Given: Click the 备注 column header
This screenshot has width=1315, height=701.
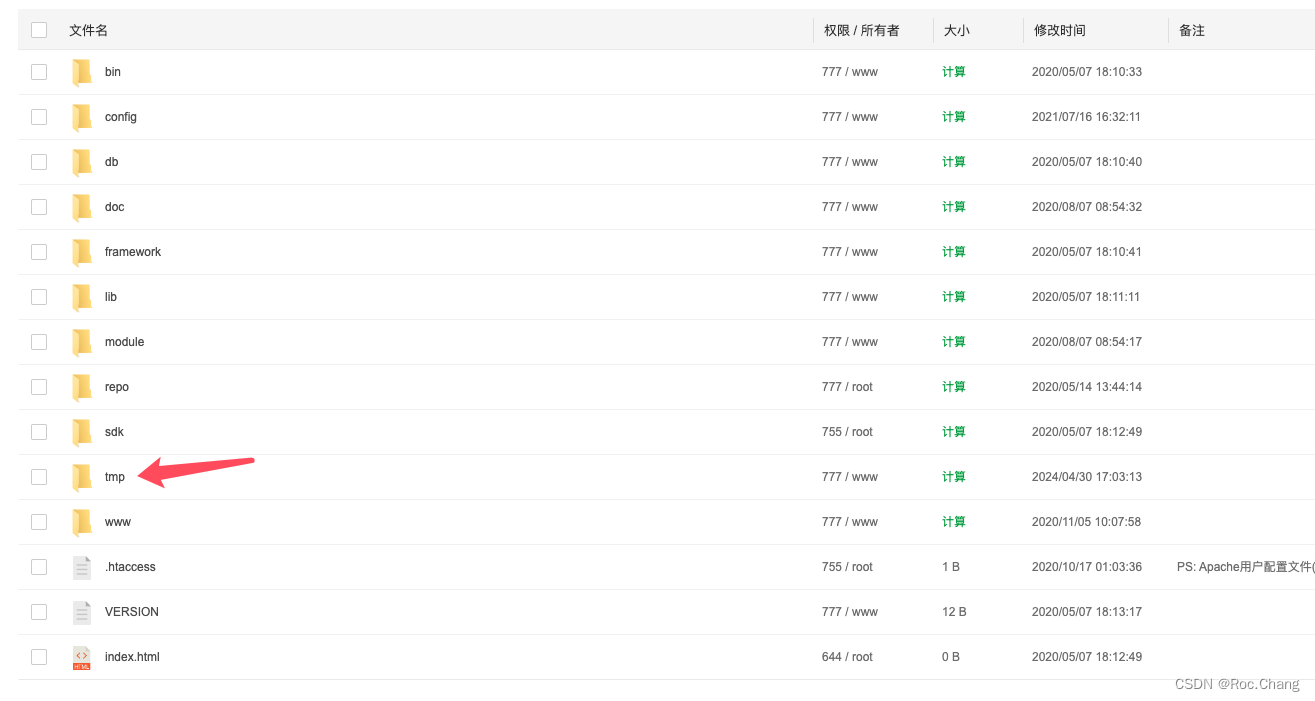Looking at the screenshot, I should [1192, 31].
